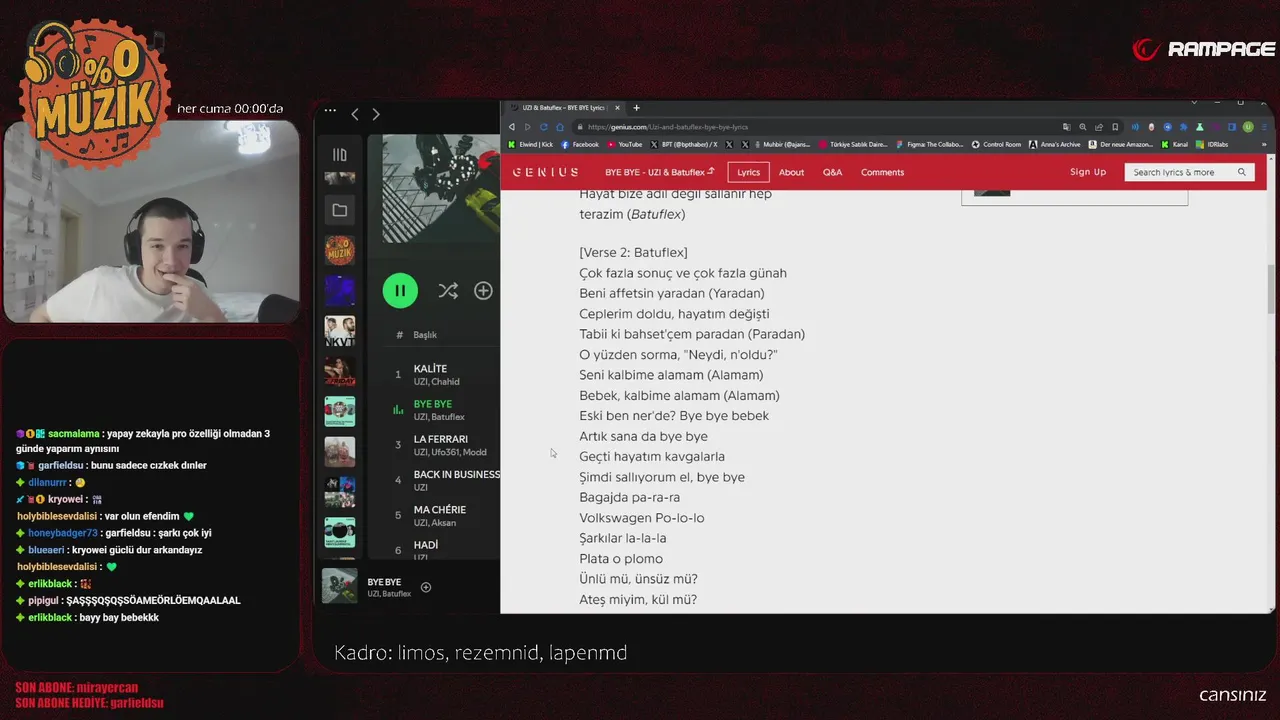Image resolution: width=1280 pixels, height=720 pixels.
Task: Open the Control Room bookmark
Action: [997, 145]
